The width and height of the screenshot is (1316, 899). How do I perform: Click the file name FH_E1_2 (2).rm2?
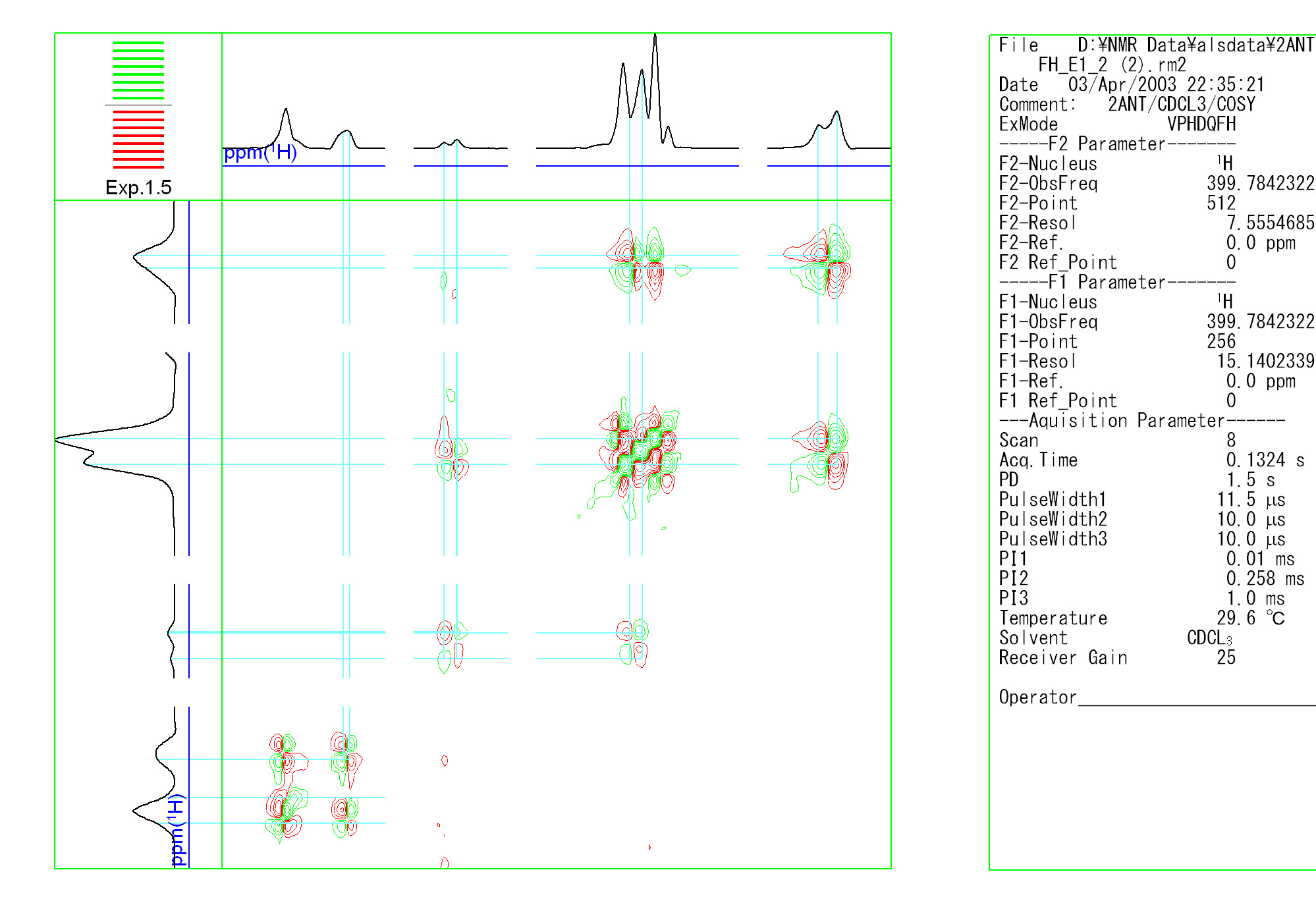[1112, 65]
